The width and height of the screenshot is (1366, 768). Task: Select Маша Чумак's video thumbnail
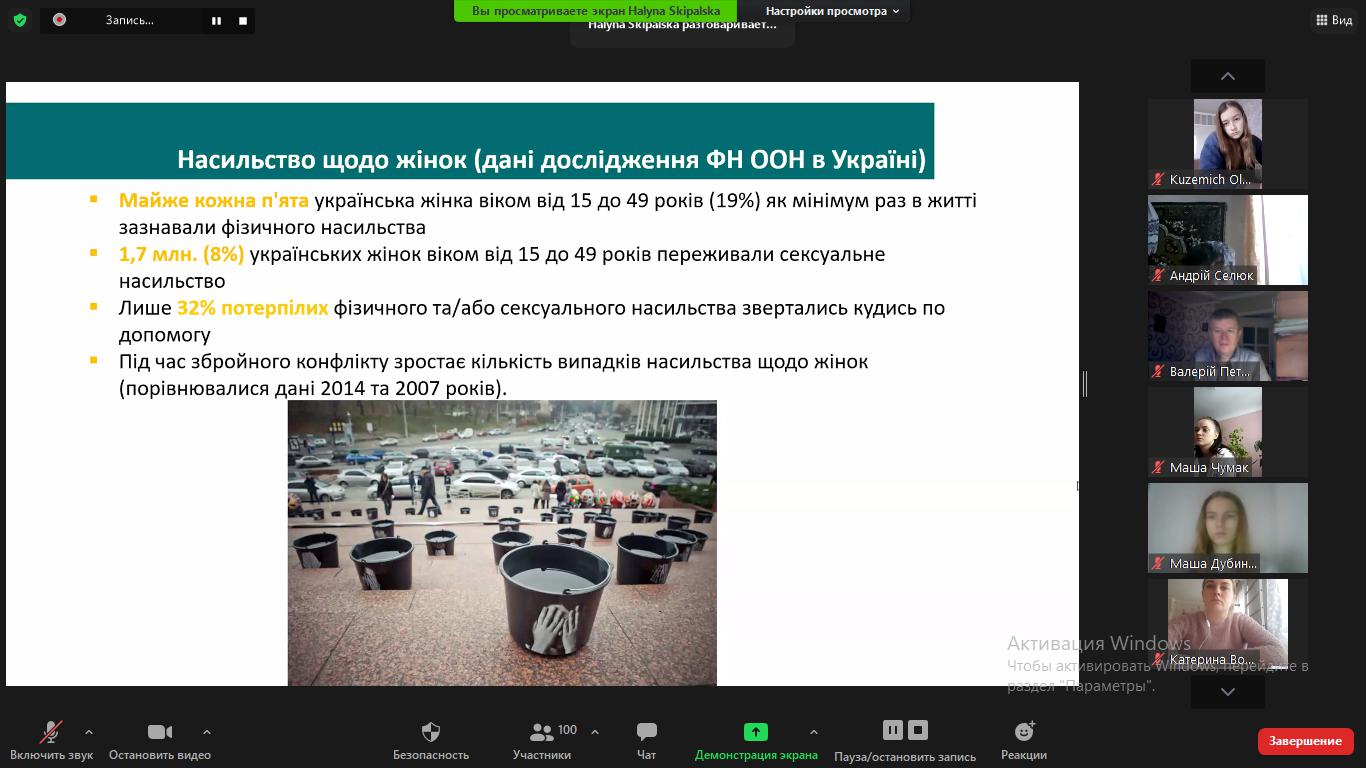tap(1227, 431)
